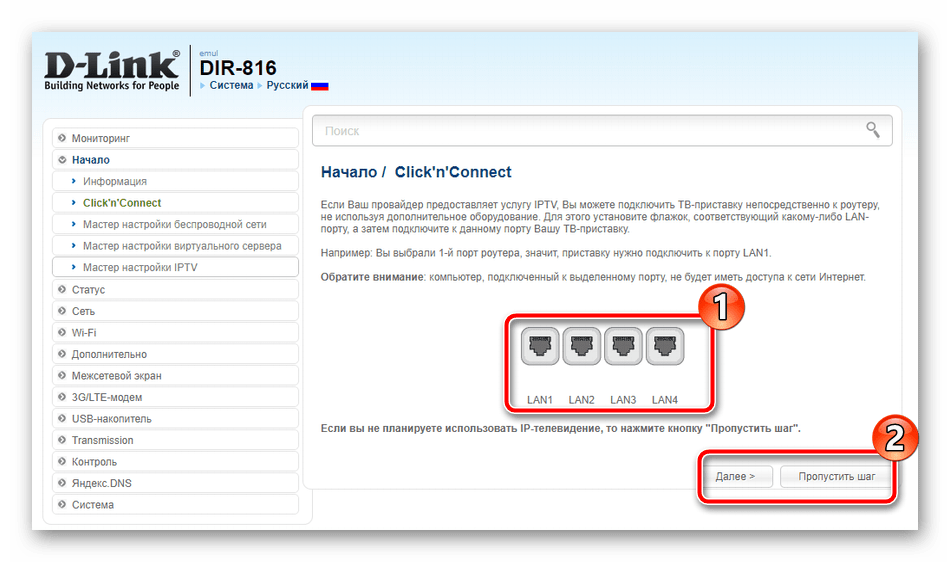950x562 pixels.
Task: Click the Начало breadcrumb heading
Action: (x=349, y=172)
